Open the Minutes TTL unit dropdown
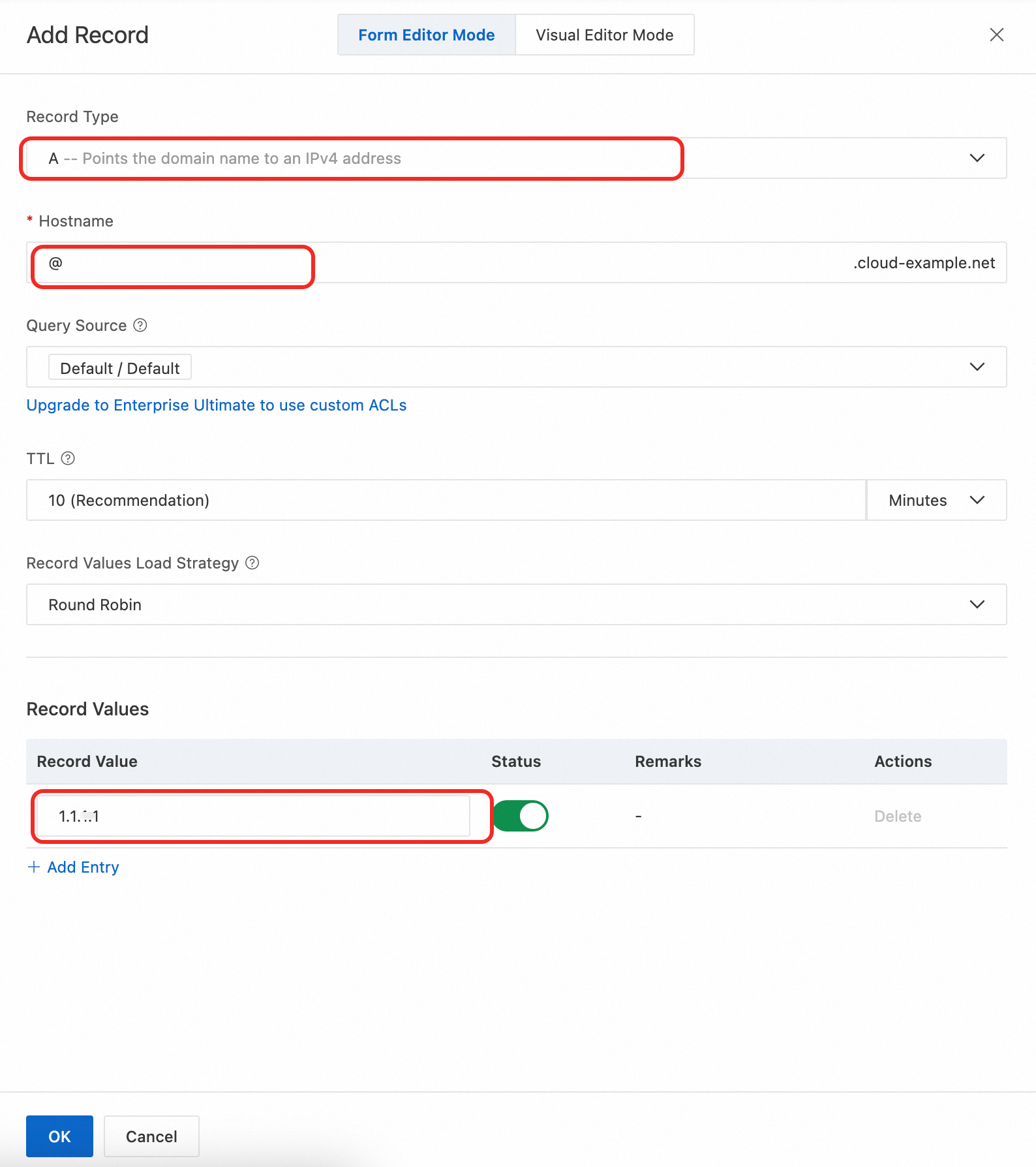The width and height of the screenshot is (1036, 1167). click(x=936, y=500)
